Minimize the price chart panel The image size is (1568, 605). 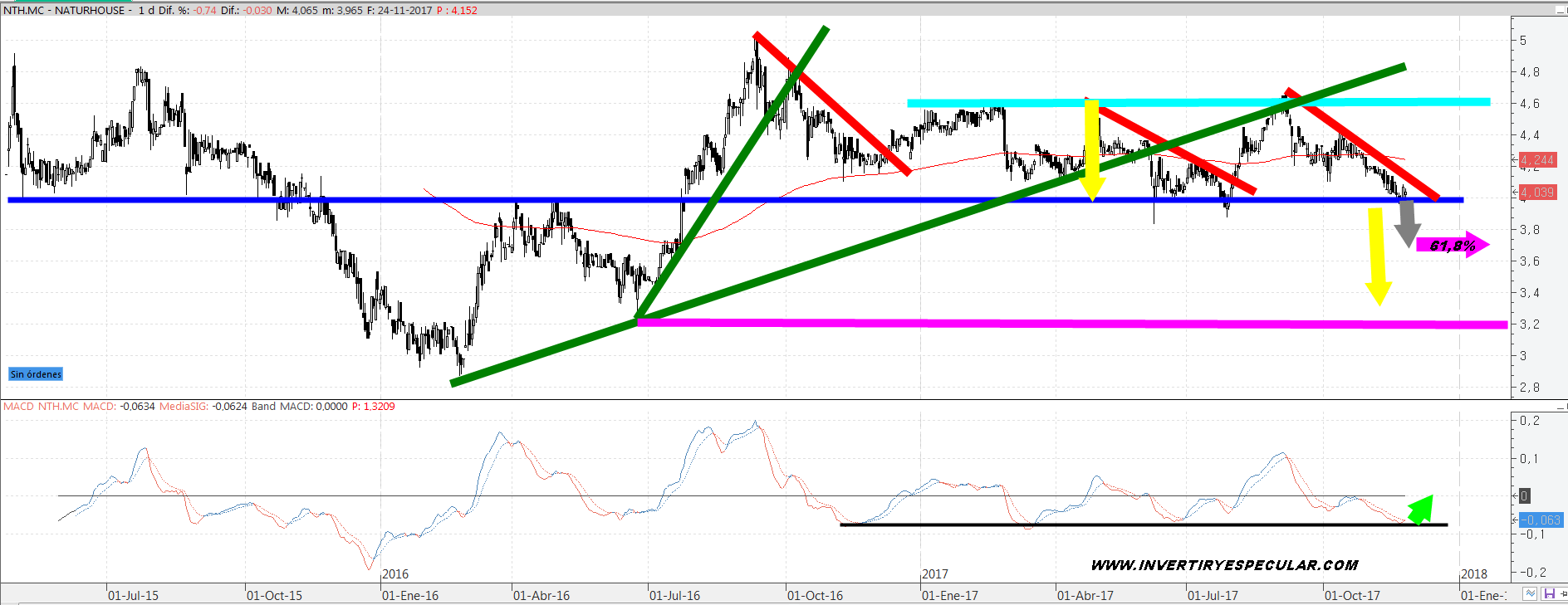click(1561, 10)
